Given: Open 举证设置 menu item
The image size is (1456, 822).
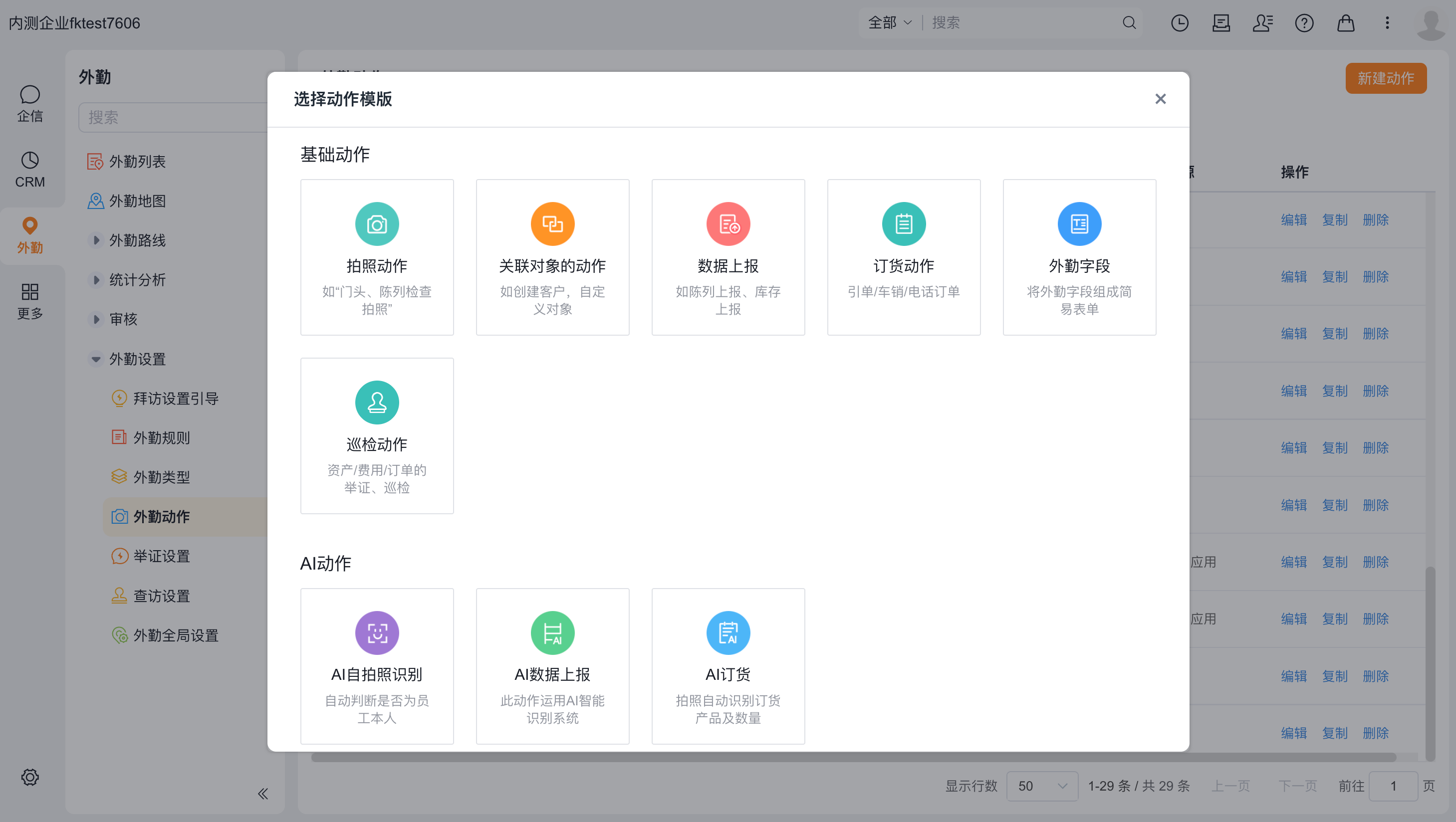Looking at the screenshot, I should tap(150, 557).
